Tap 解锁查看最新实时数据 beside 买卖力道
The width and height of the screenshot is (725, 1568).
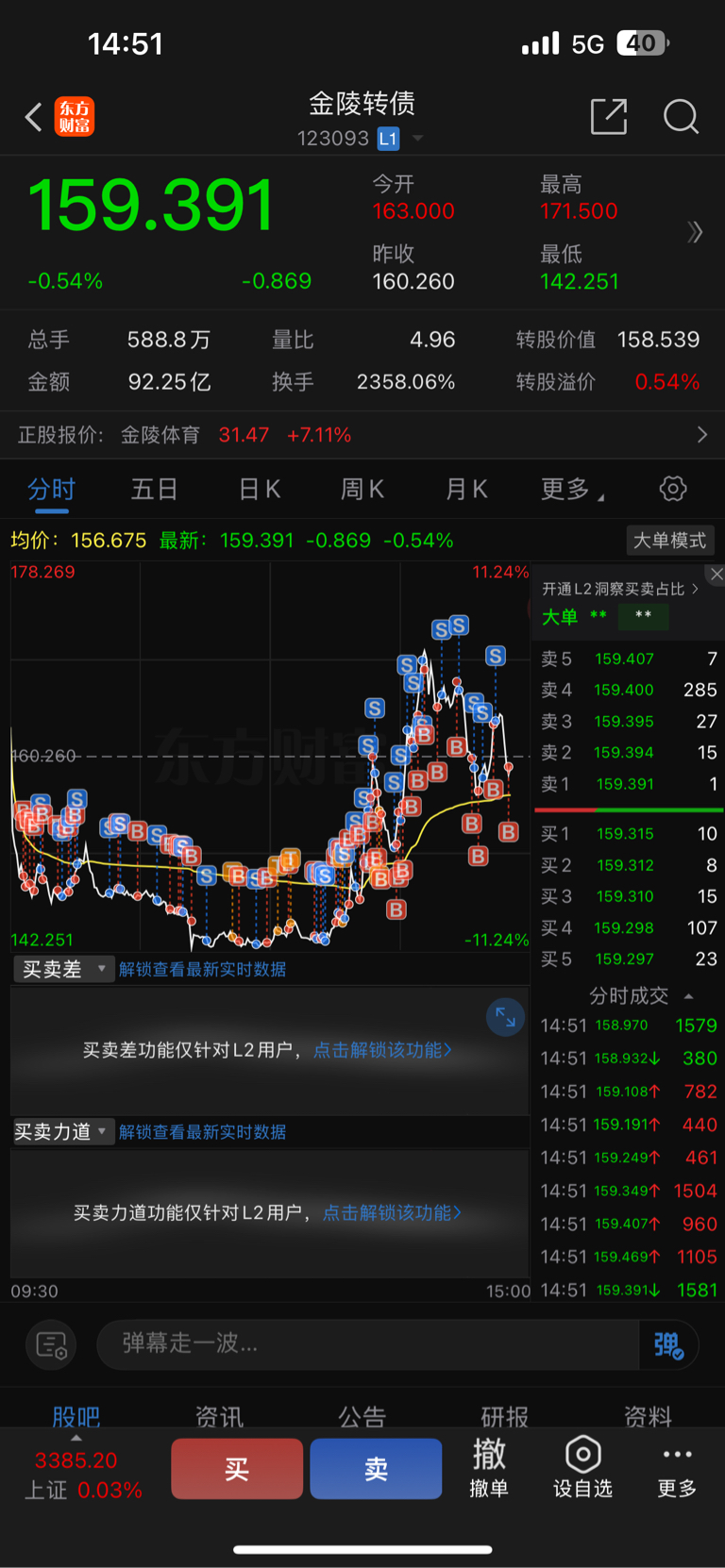point(202,1131)
